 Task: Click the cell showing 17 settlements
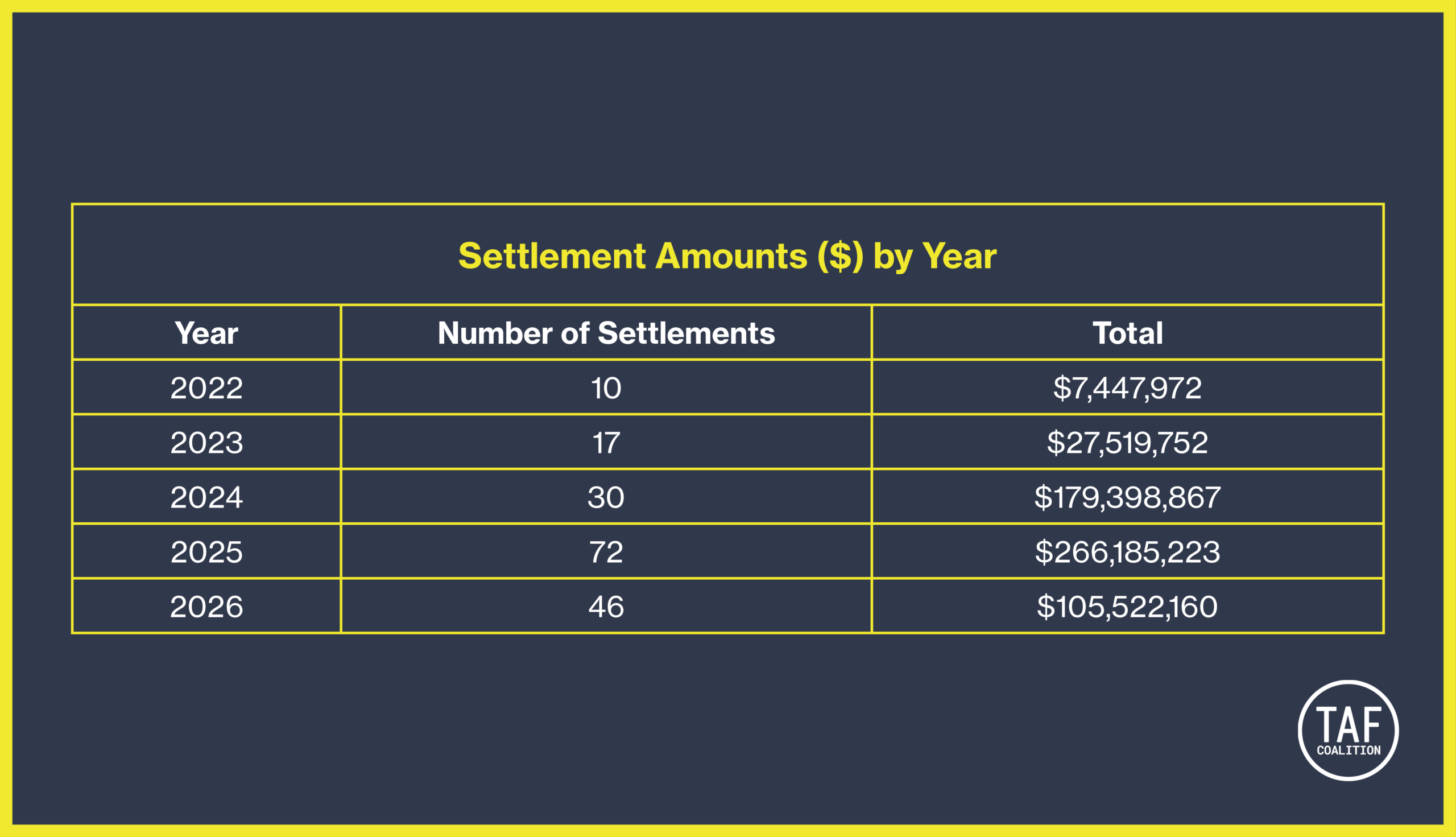click(x=606, y=442)
